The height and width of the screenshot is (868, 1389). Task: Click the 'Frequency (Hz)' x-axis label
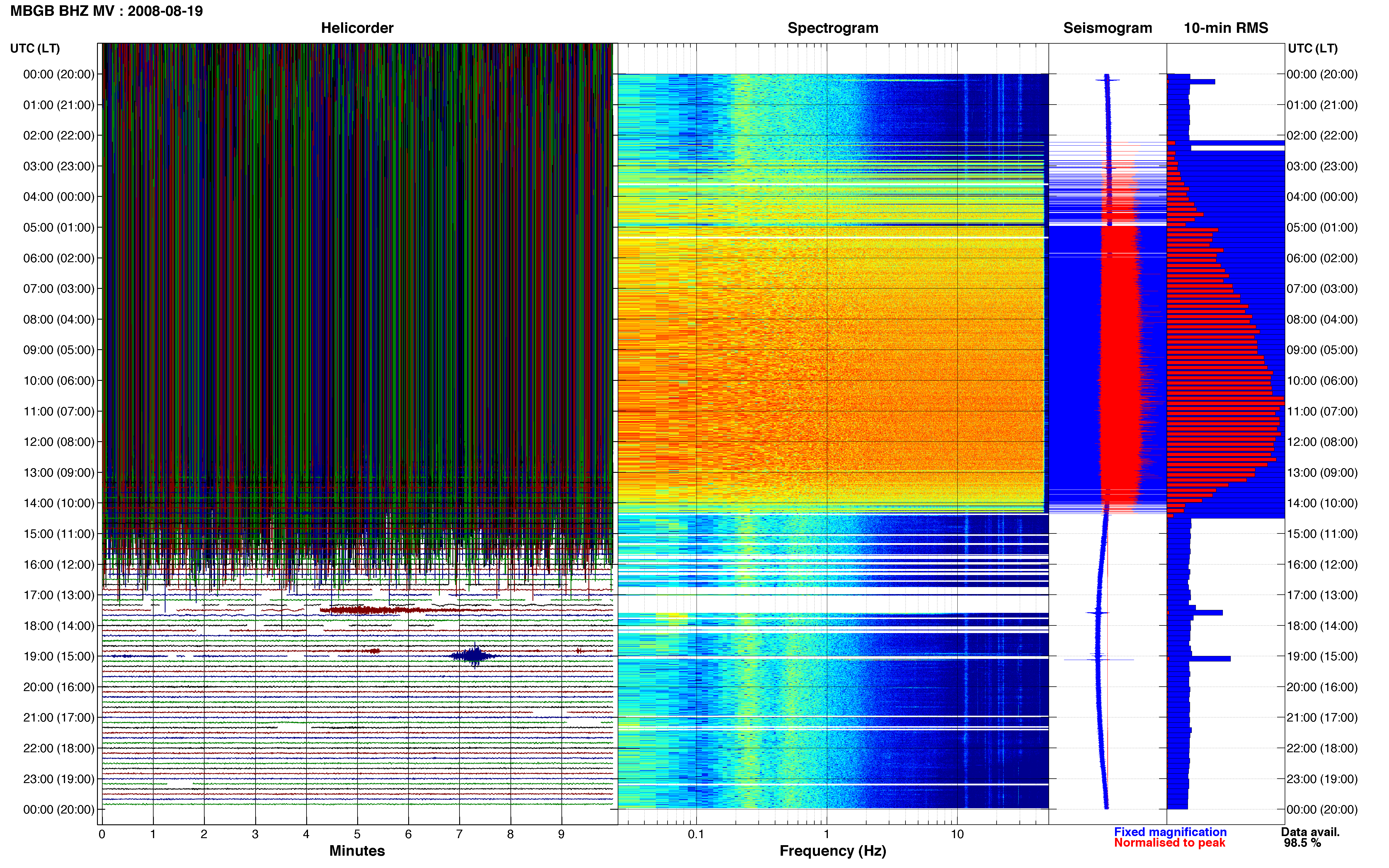coord(833,851)
